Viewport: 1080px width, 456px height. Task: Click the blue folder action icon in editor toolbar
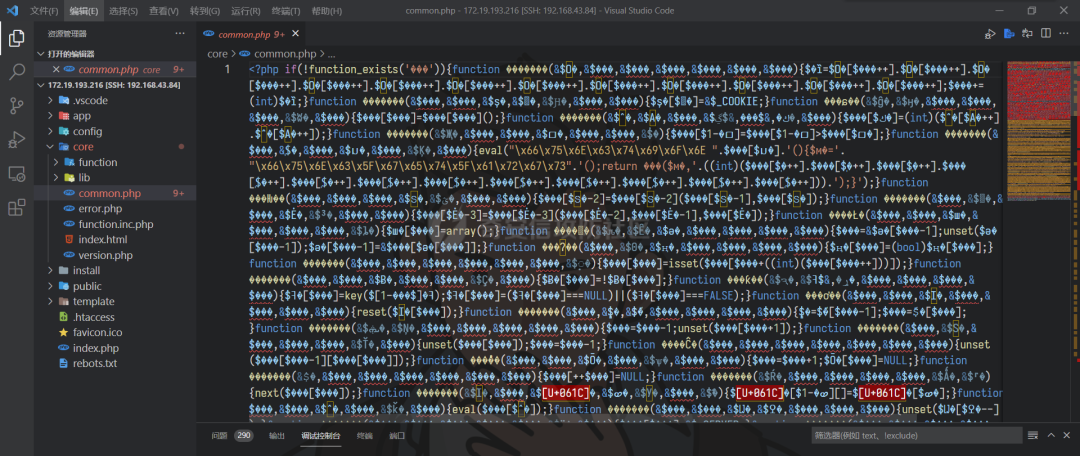(1009, 34)
